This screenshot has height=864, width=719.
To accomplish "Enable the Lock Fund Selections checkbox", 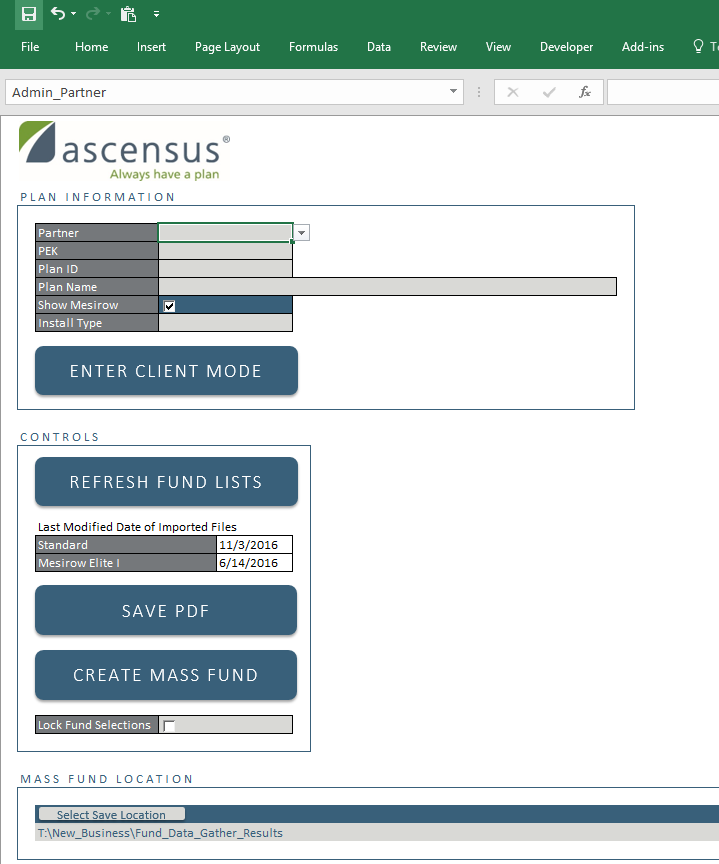I will pyautogui.click(x=169, y=726).
